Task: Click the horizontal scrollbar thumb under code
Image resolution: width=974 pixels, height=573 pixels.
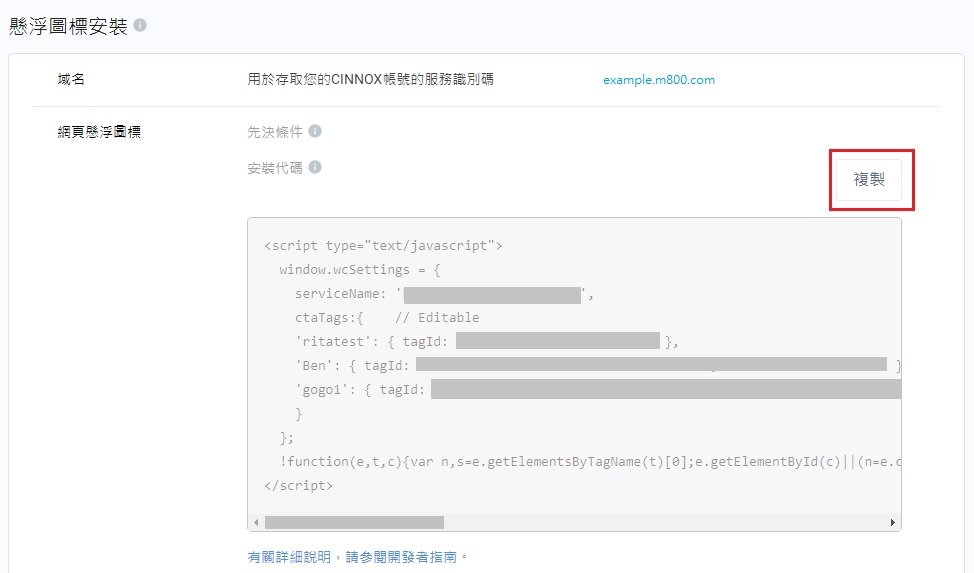Action: 354,522
